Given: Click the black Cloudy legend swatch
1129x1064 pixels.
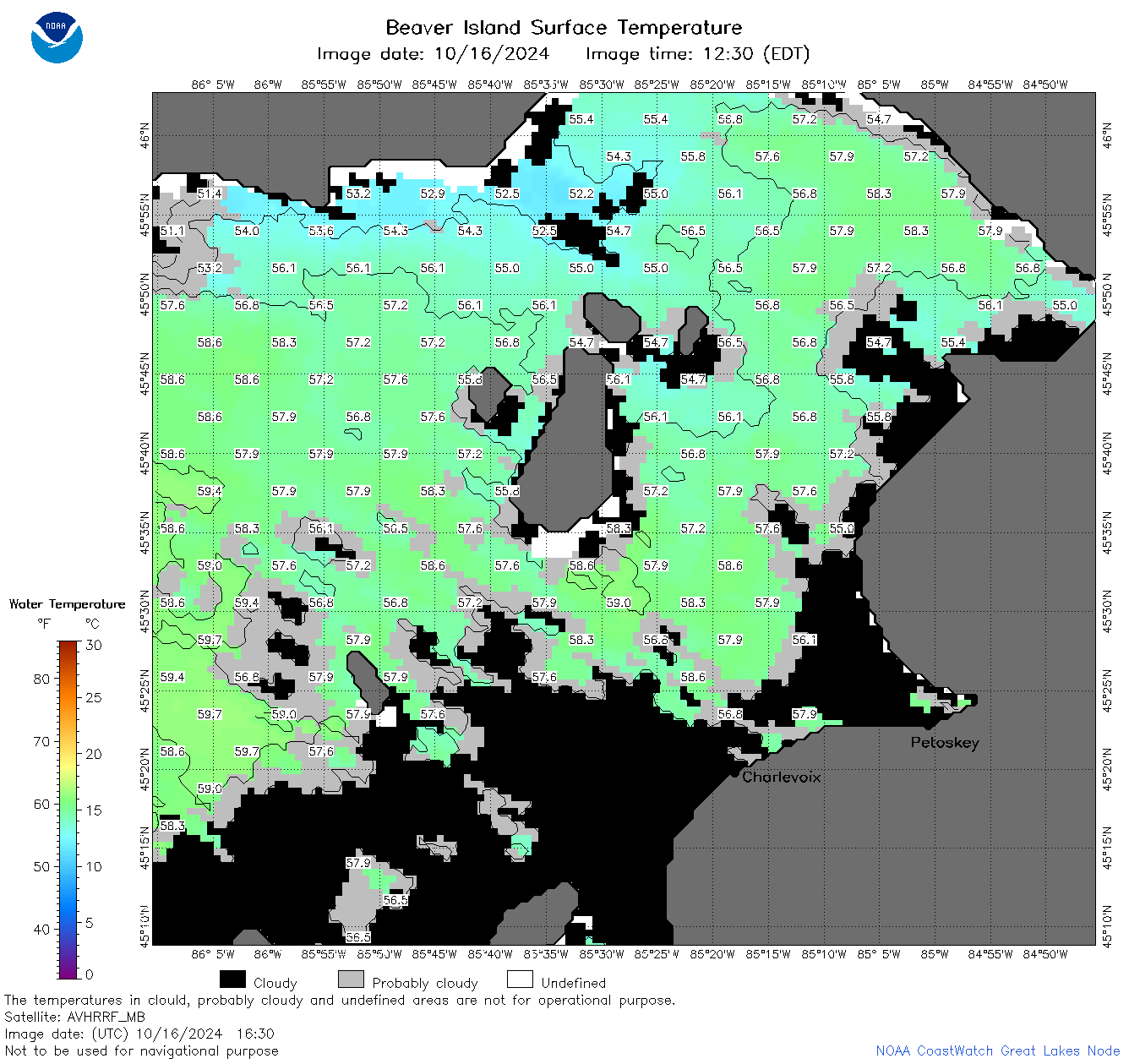Looking at the screenshot, I should [x=232, y=979].
